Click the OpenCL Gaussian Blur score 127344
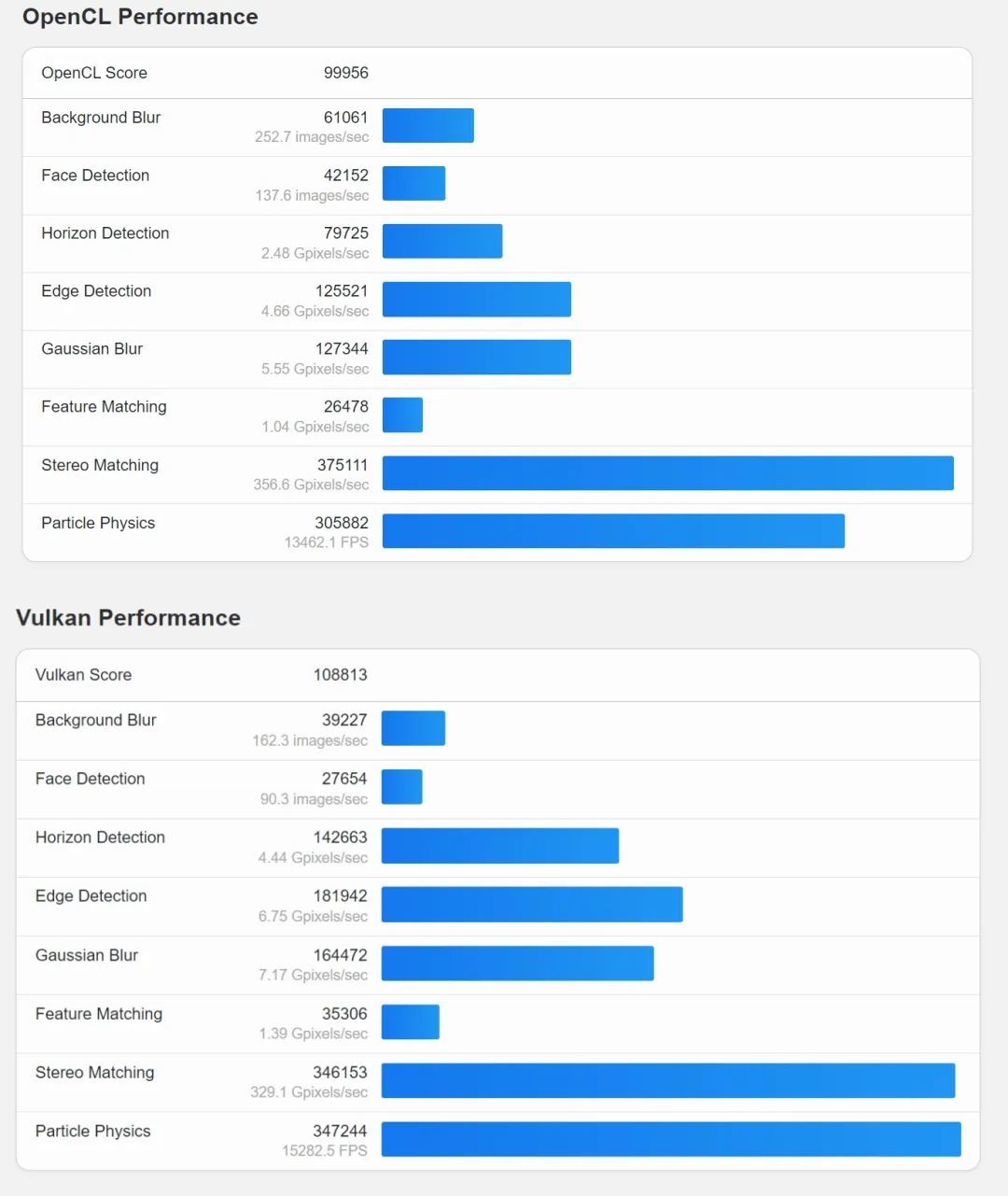This screenshot has width=1008, height=1196. click(x=342, y=349)
